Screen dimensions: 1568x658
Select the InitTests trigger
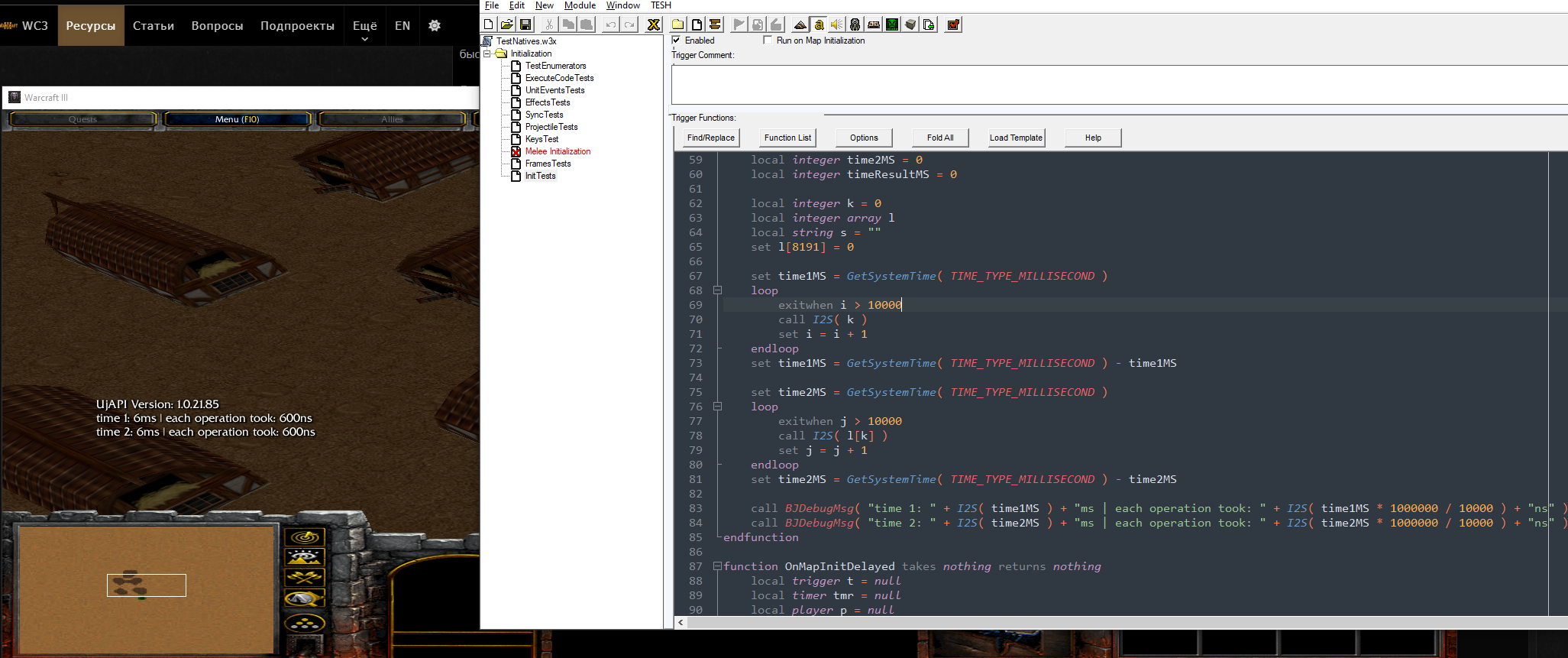[x=540, y=176]
